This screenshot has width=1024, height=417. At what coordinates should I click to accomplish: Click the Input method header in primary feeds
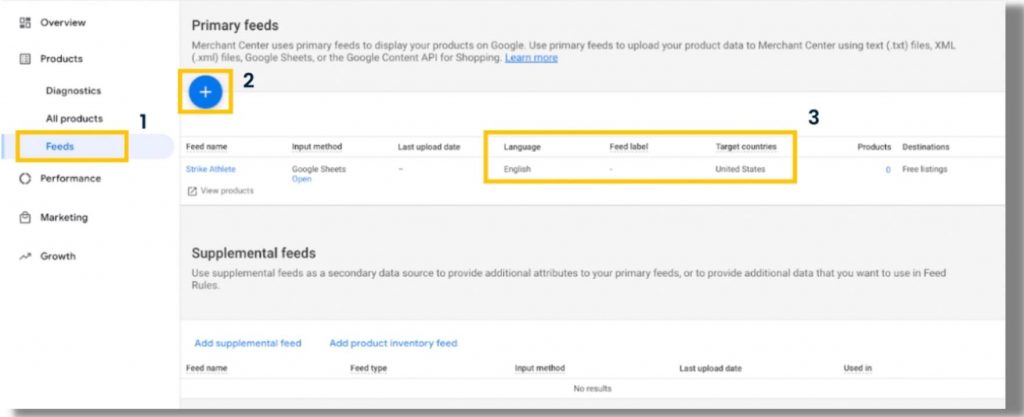317,147
